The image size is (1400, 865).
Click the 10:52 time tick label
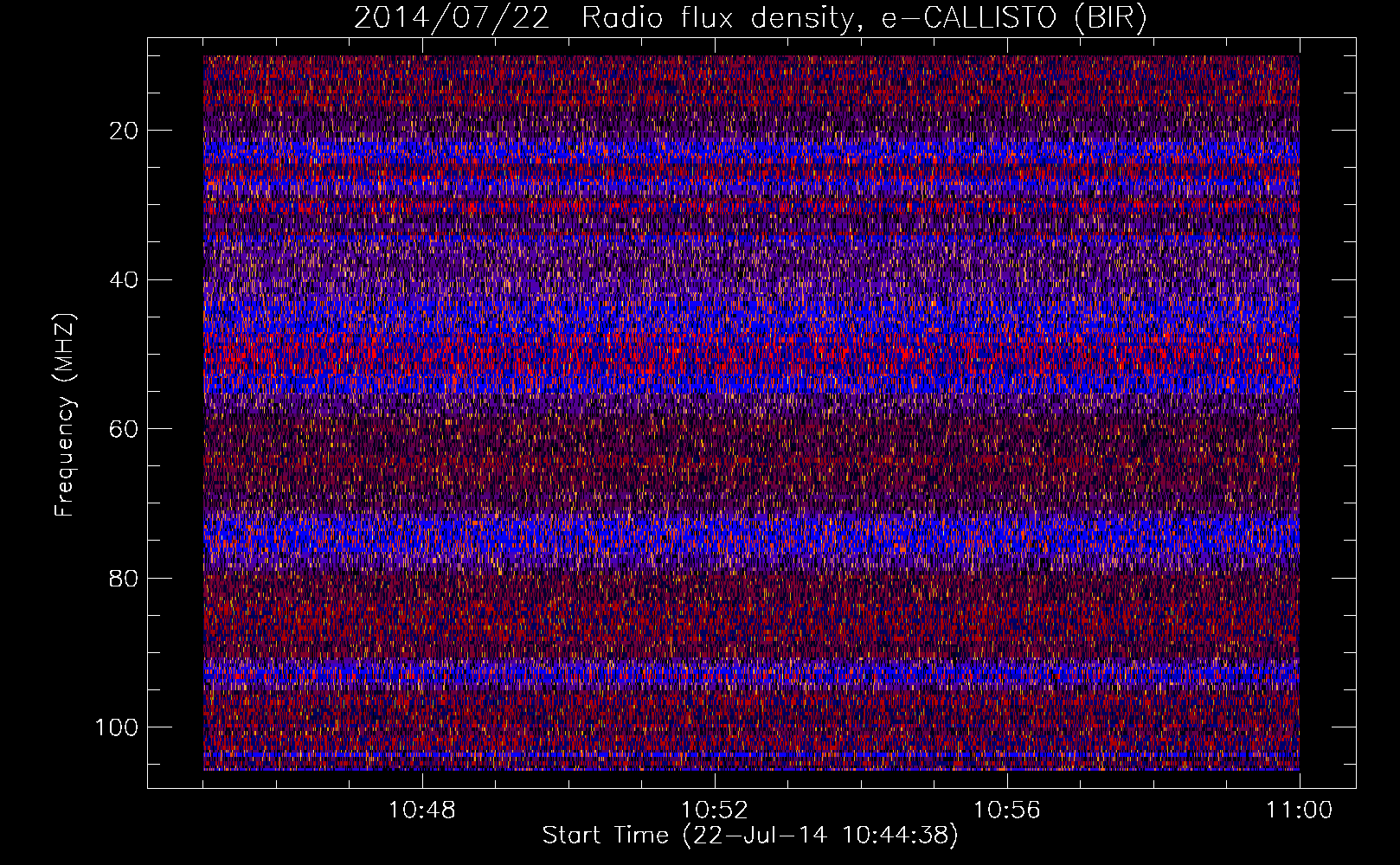click(x=715, y=811)
